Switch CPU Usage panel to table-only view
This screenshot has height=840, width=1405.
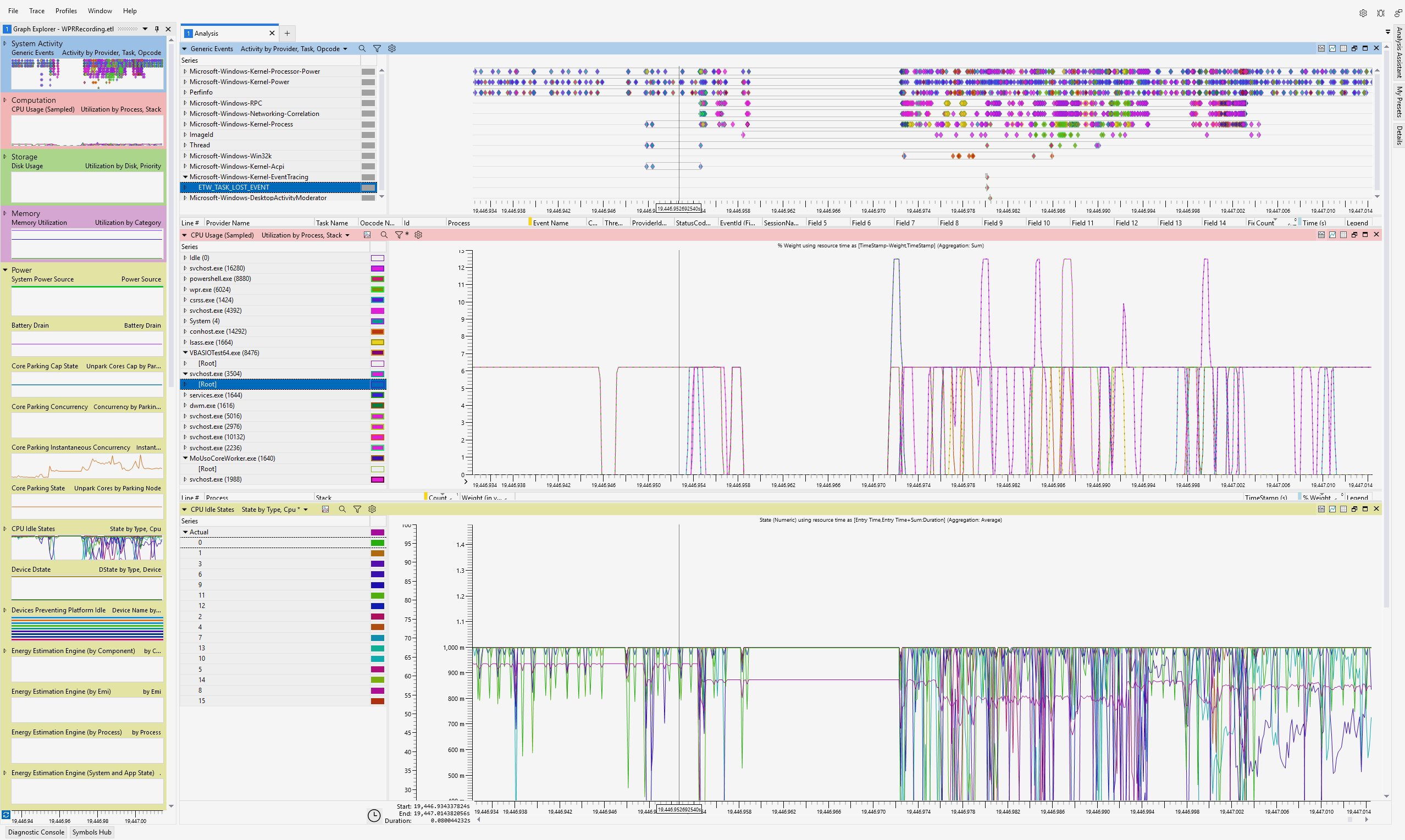[x=1343, y=235]
